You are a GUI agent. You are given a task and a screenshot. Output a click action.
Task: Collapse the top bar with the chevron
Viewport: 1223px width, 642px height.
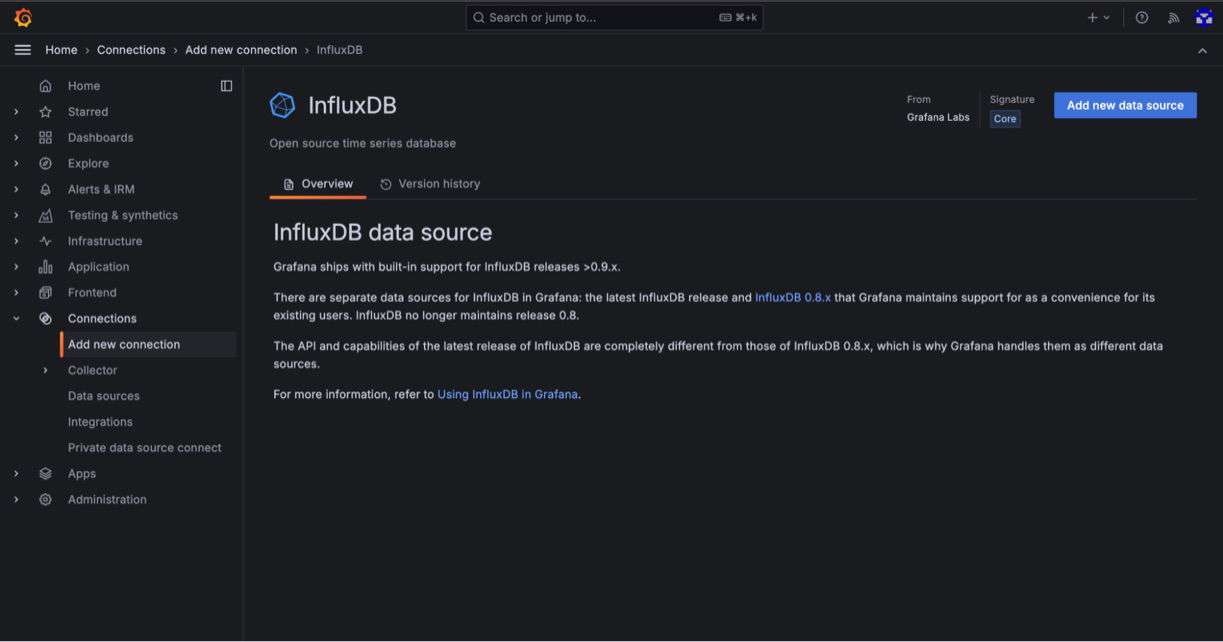tap(1202, 50)
